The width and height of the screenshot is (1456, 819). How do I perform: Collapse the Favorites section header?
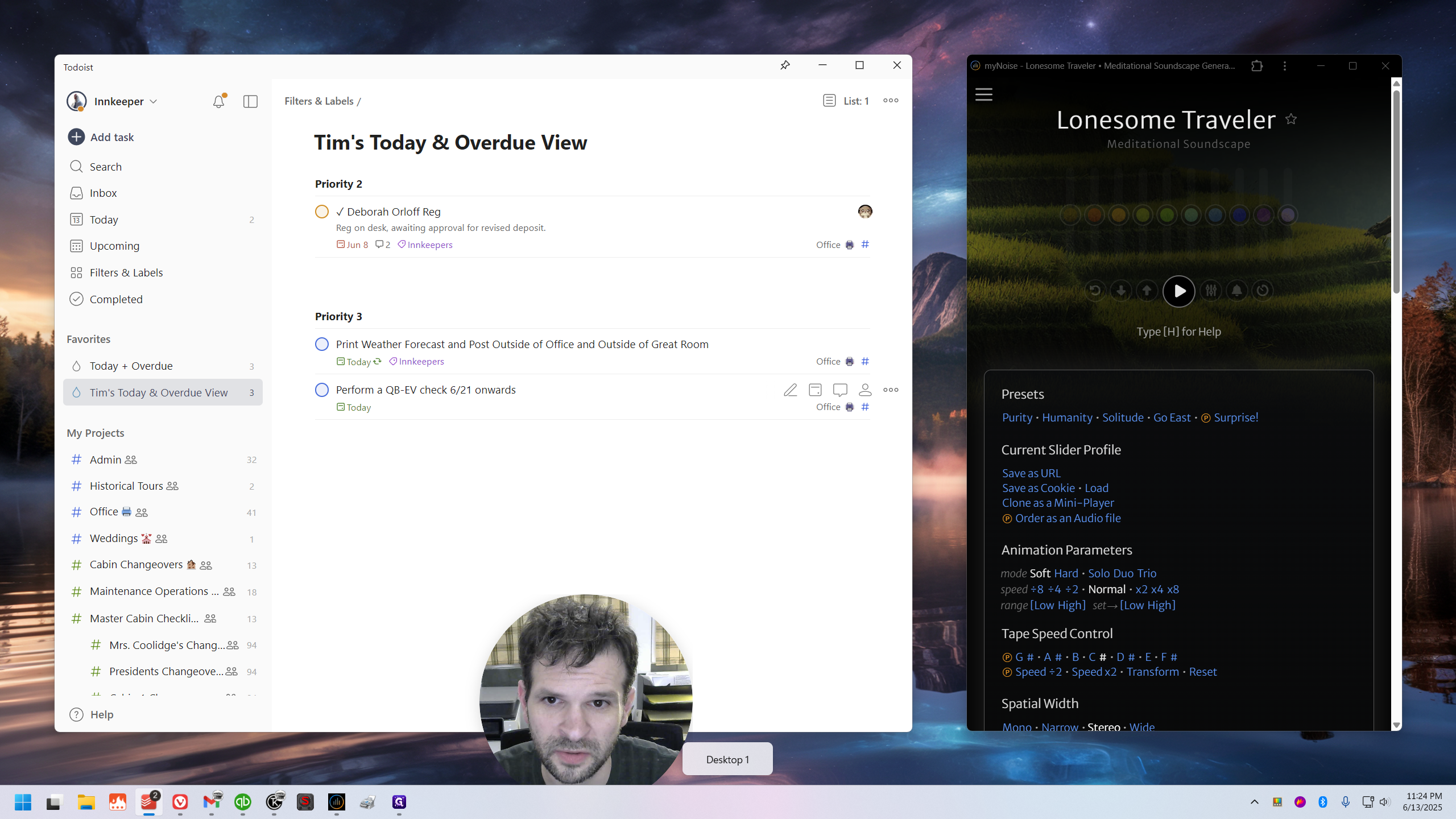click(x=89, y=339)
